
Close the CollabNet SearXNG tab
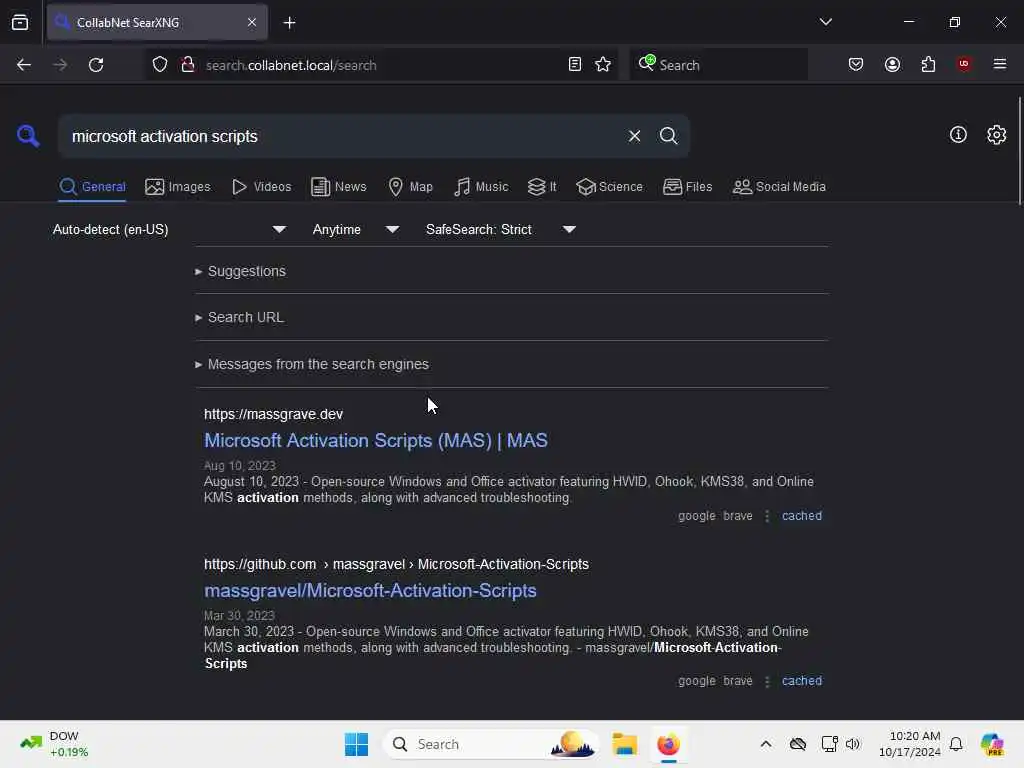pyautogui.click(x=252, y=22)
